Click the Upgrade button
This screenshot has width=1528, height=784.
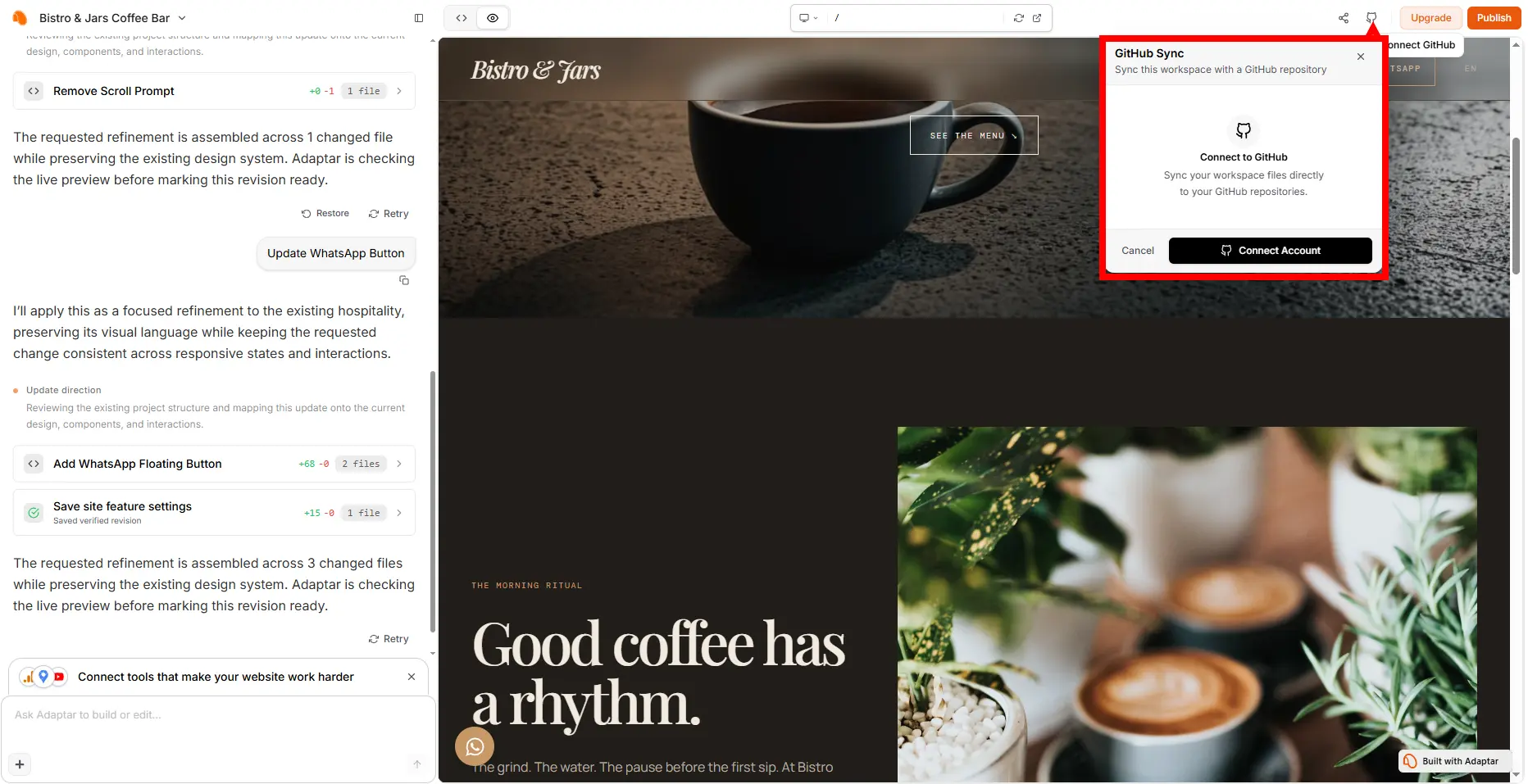[x=1430, y=18]
